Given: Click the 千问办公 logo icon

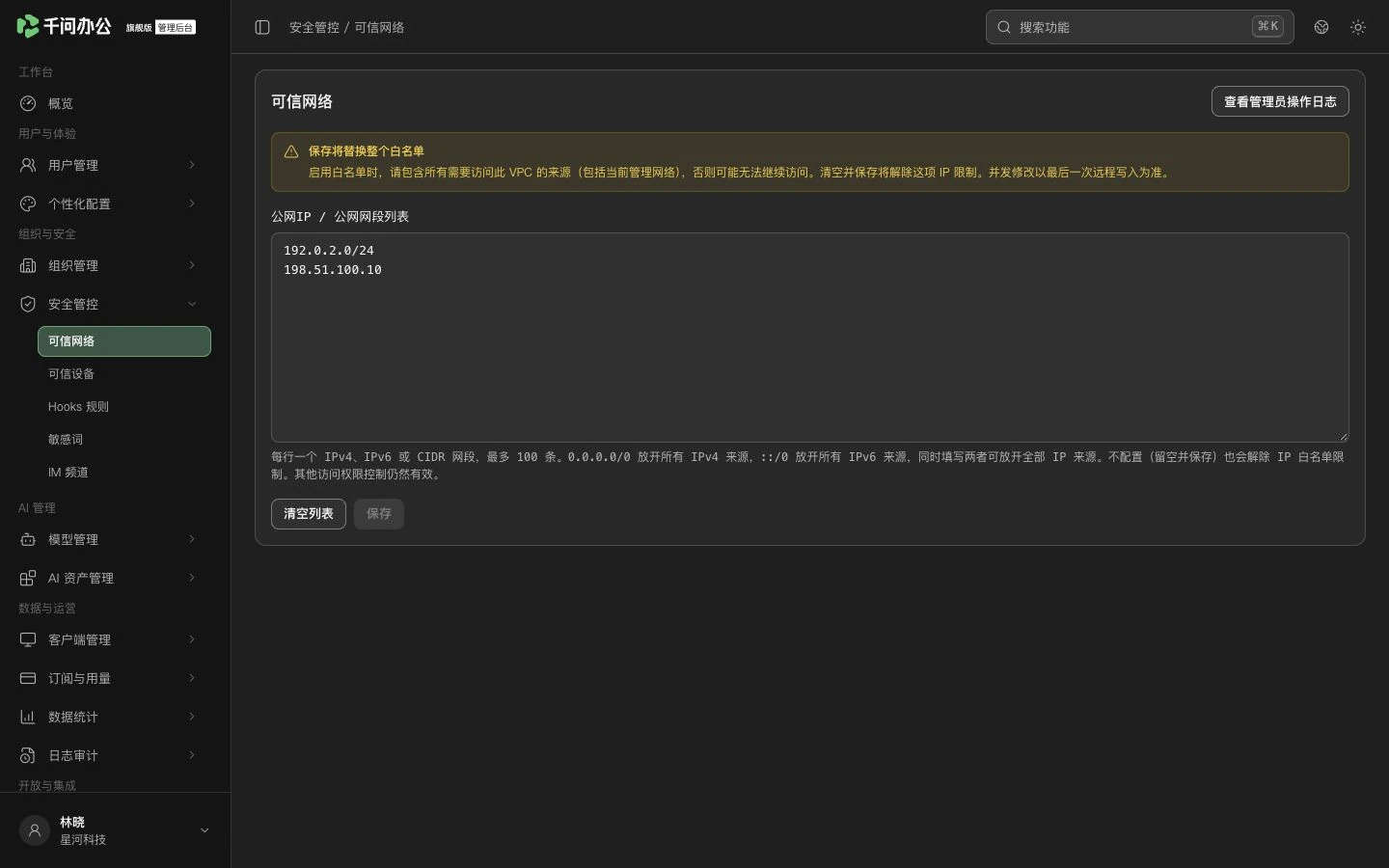Looking at the screenshot, I should (x=28, y=26).
